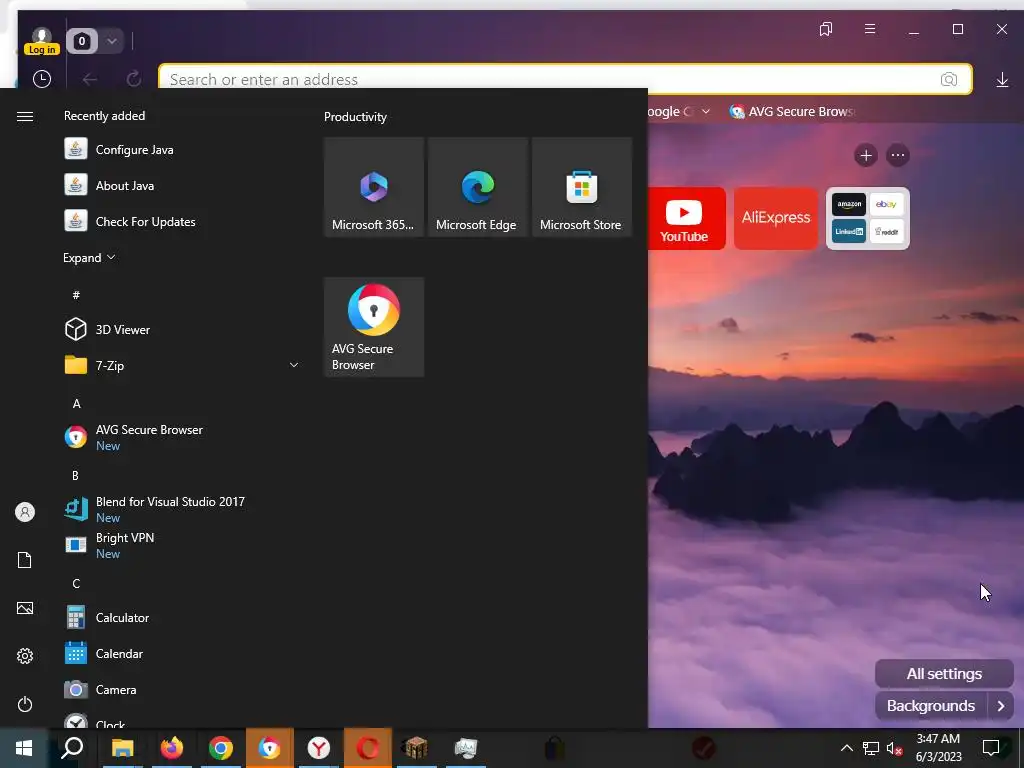Image resolution: width=1024 pixels, height=768 pixels.
Task: Click the muted volume tray icon
Action: pyautogui.click(x=894, y=748)
